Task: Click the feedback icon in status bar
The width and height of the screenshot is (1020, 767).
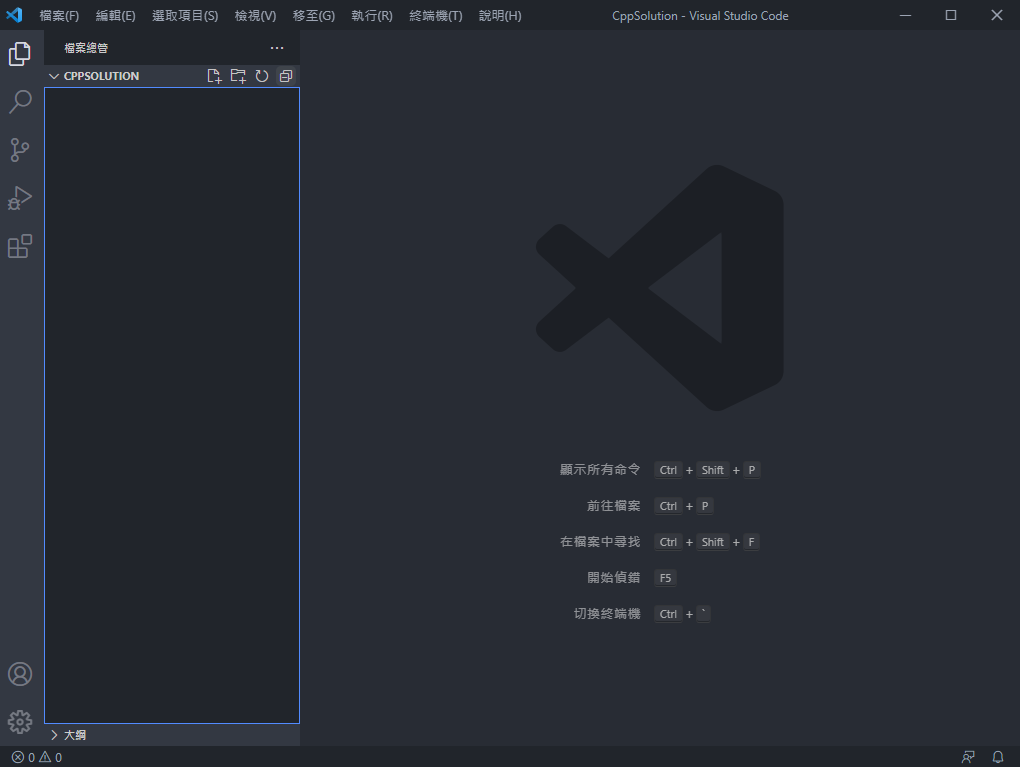Action: (968, 757)
